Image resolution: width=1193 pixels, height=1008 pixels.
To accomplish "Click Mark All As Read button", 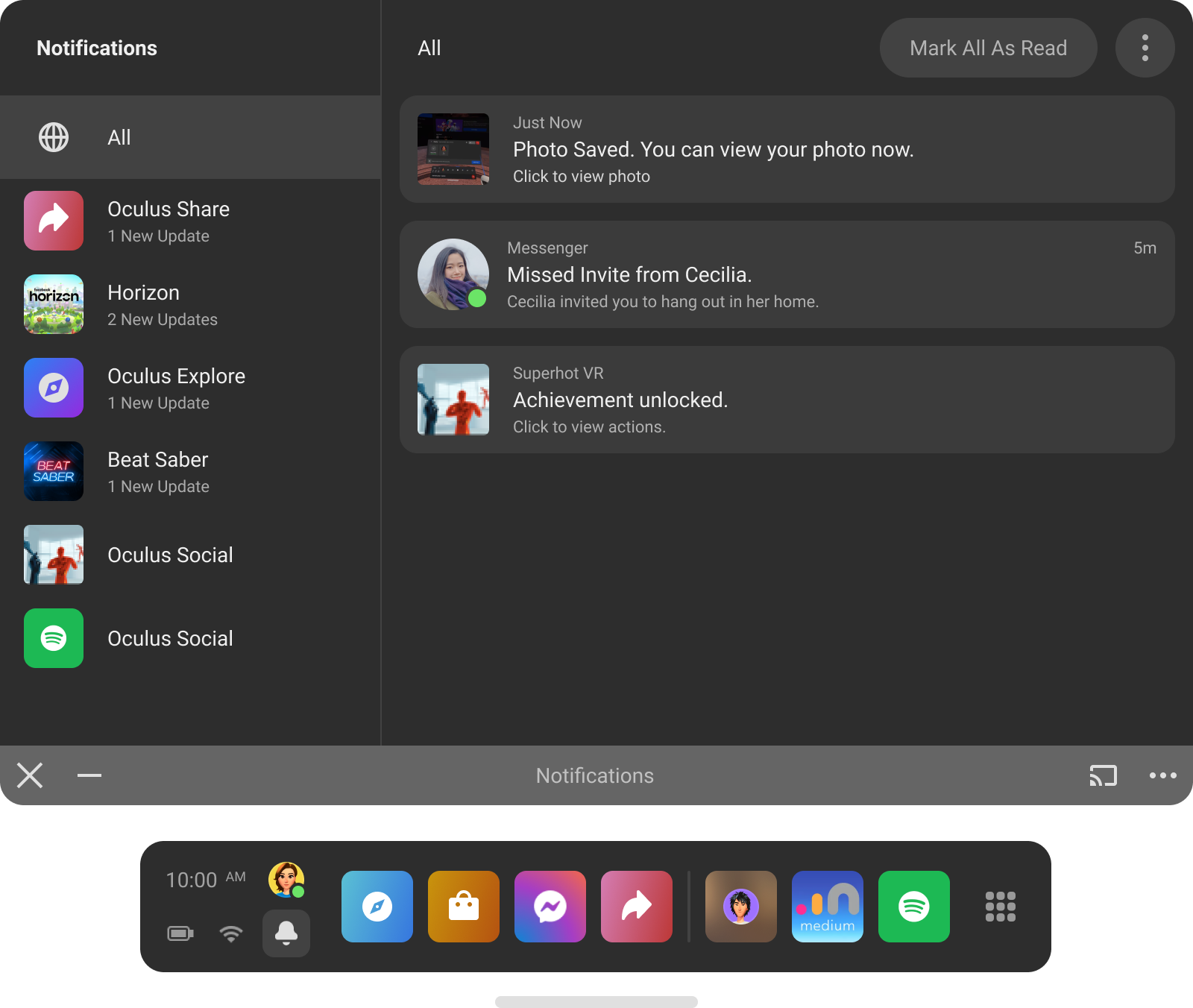I will (989, 48).
